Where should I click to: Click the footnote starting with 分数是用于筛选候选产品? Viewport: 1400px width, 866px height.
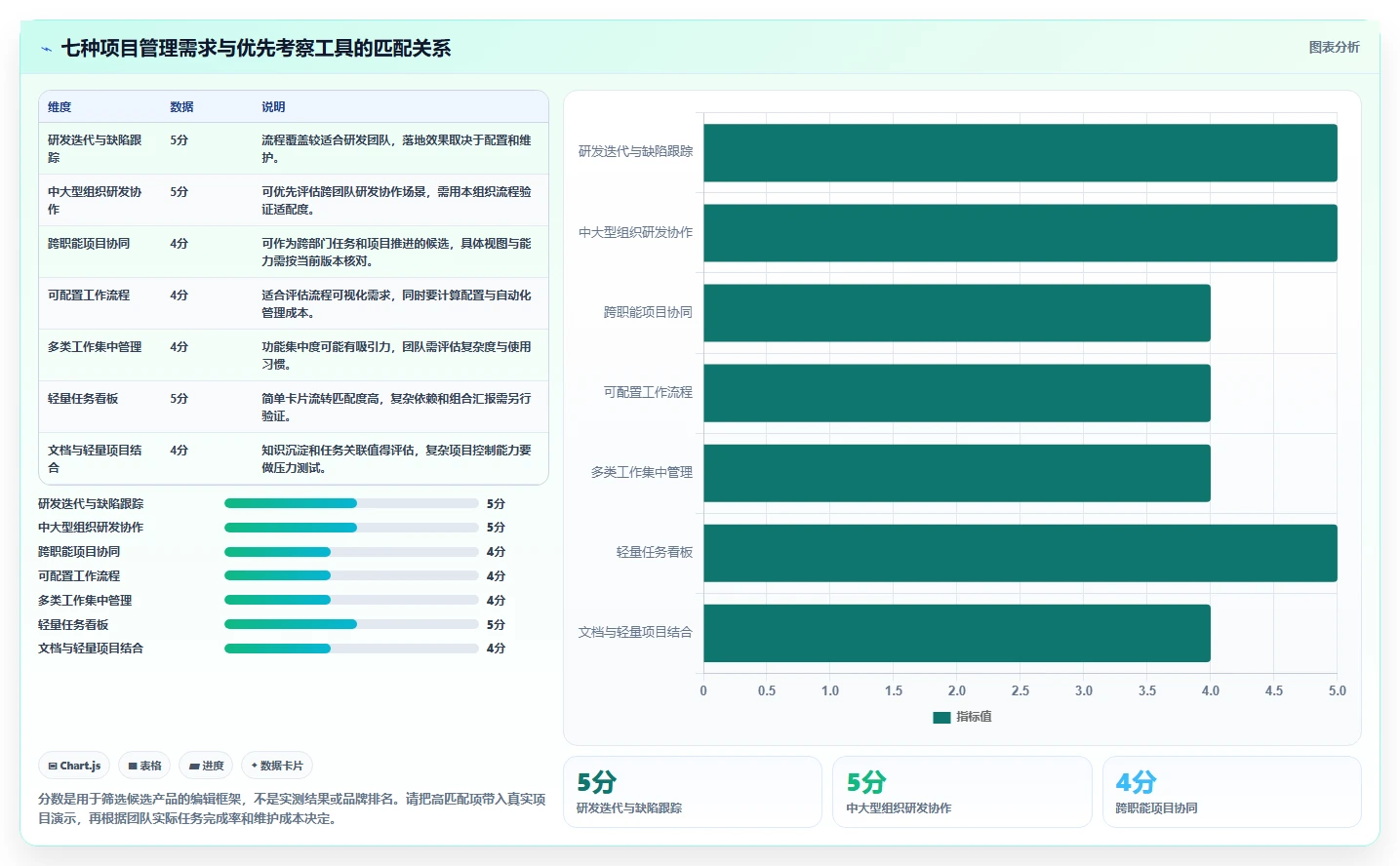click(x=292, y=808)
